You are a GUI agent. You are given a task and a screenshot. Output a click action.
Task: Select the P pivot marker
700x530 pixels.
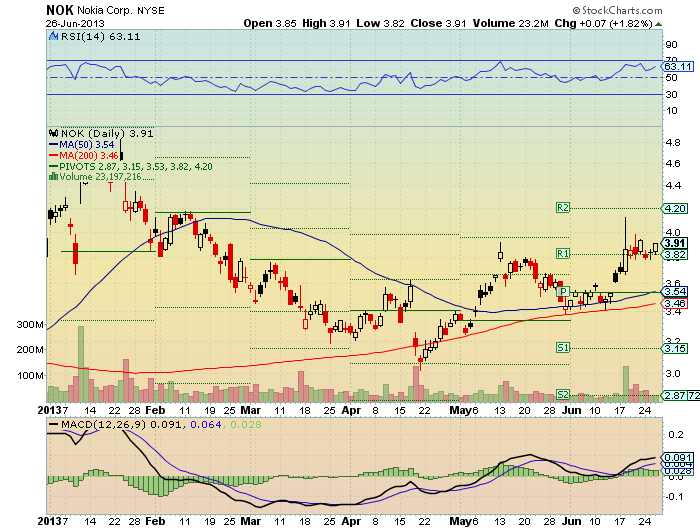563,292
